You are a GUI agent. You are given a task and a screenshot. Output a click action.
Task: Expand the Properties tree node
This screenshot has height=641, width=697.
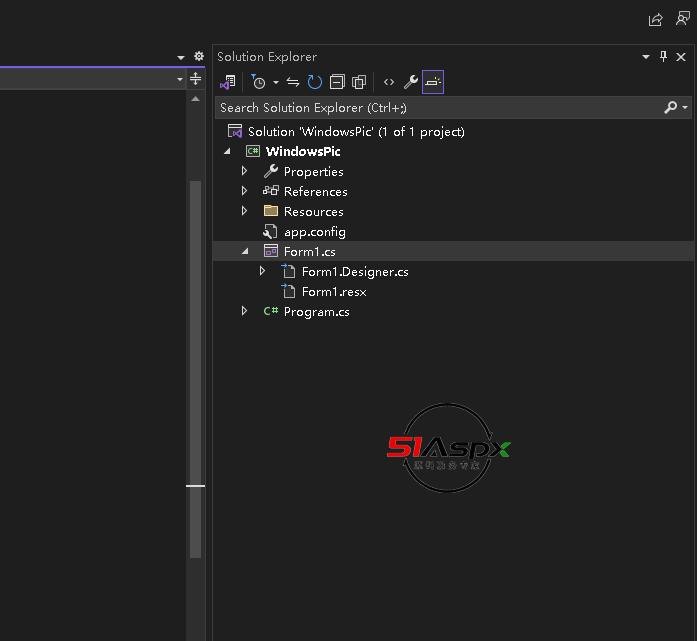[245, 171]
